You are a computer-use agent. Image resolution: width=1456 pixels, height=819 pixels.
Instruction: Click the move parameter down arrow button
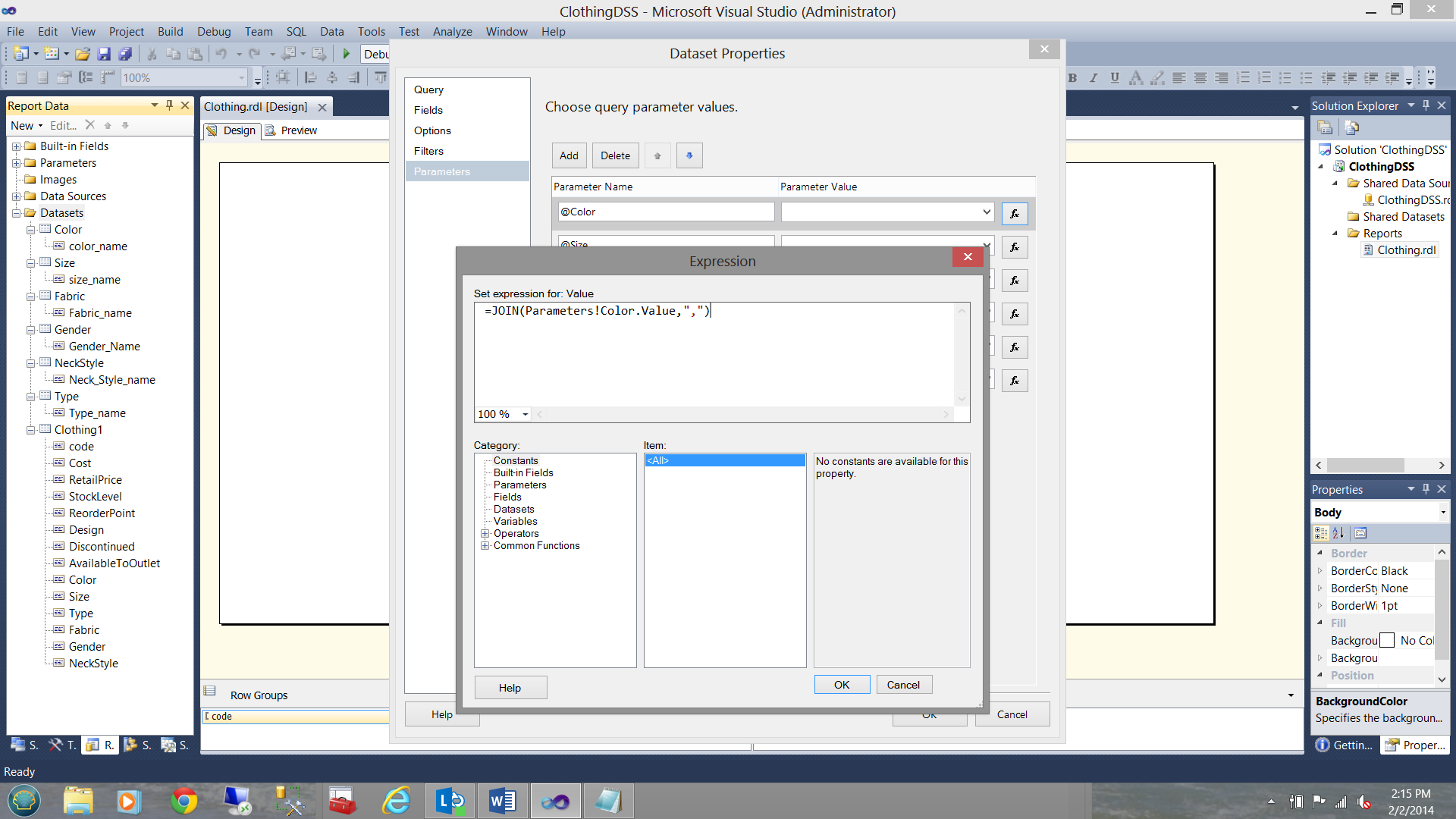point(689,155)
